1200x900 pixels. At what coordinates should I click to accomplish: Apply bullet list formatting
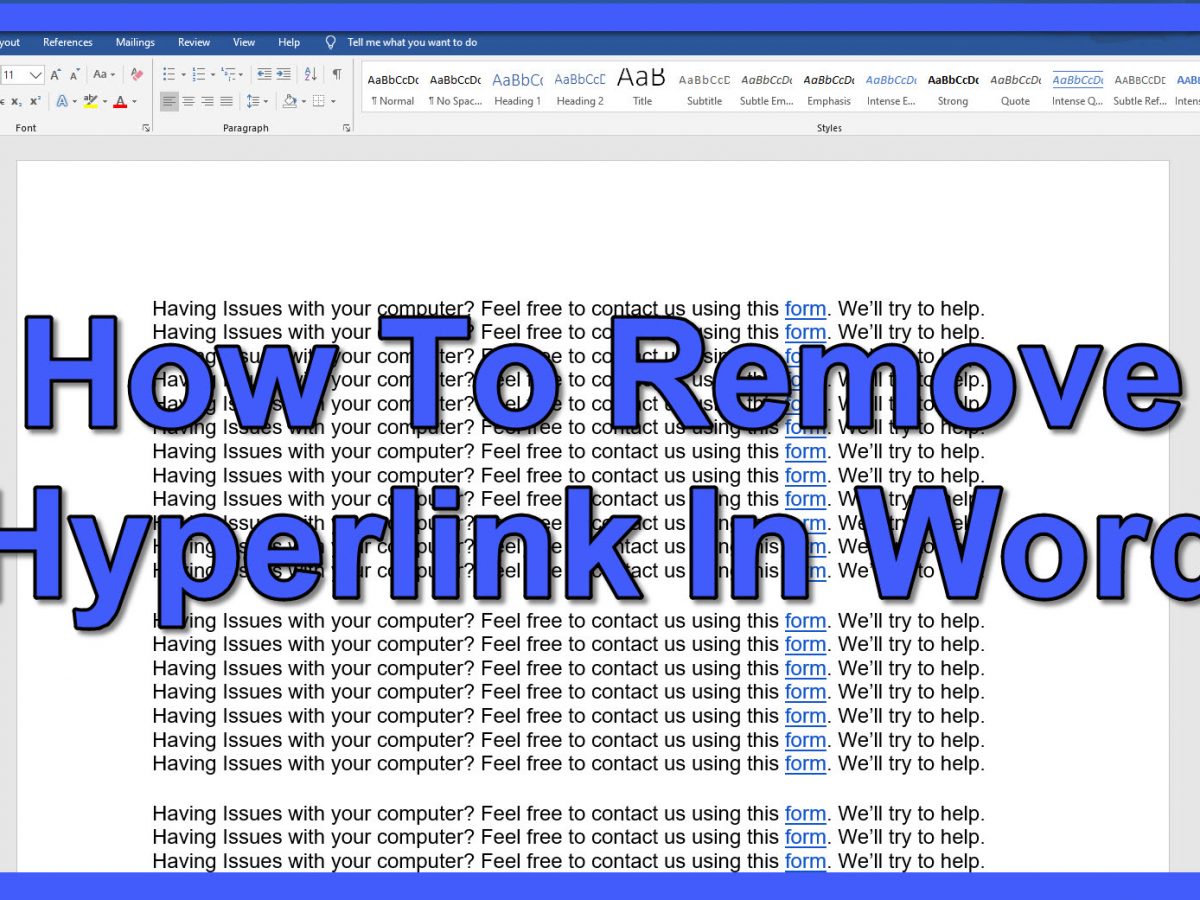(x=169, y=74)
